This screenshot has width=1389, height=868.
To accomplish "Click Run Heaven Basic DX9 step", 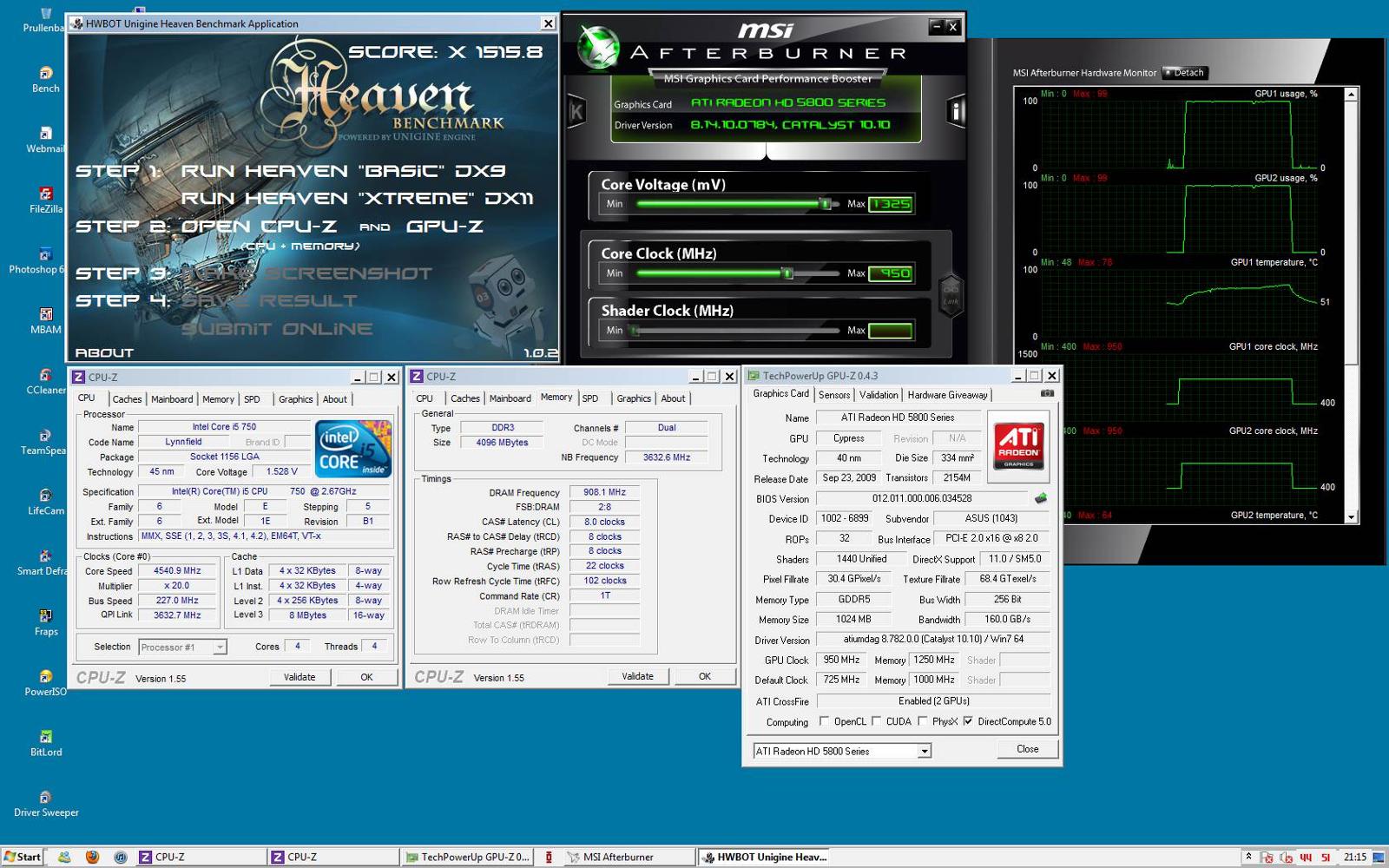I will (343, 170).
